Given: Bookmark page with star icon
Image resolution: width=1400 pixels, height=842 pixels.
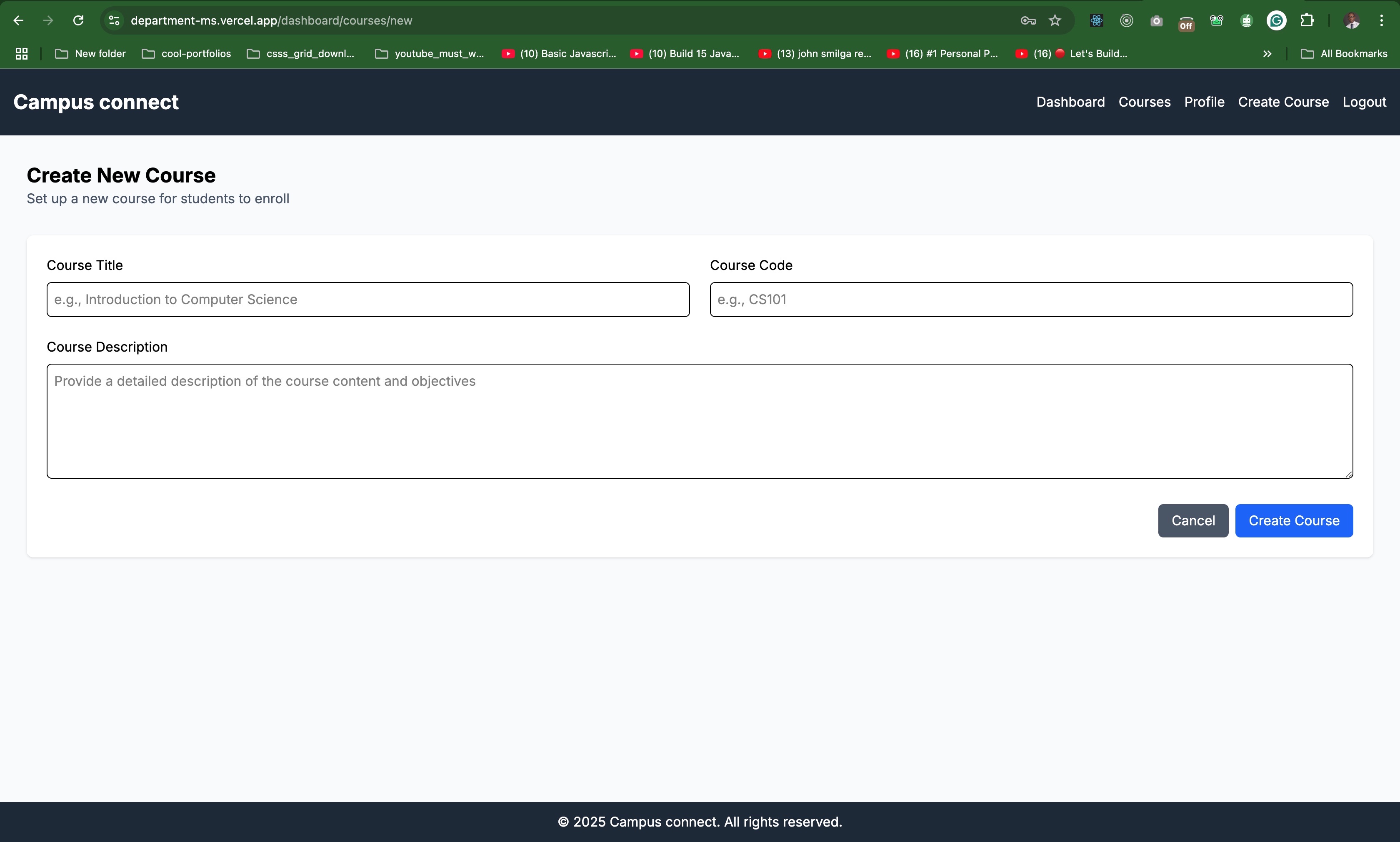Looking at the screenshot, I should pos(1055,20).
